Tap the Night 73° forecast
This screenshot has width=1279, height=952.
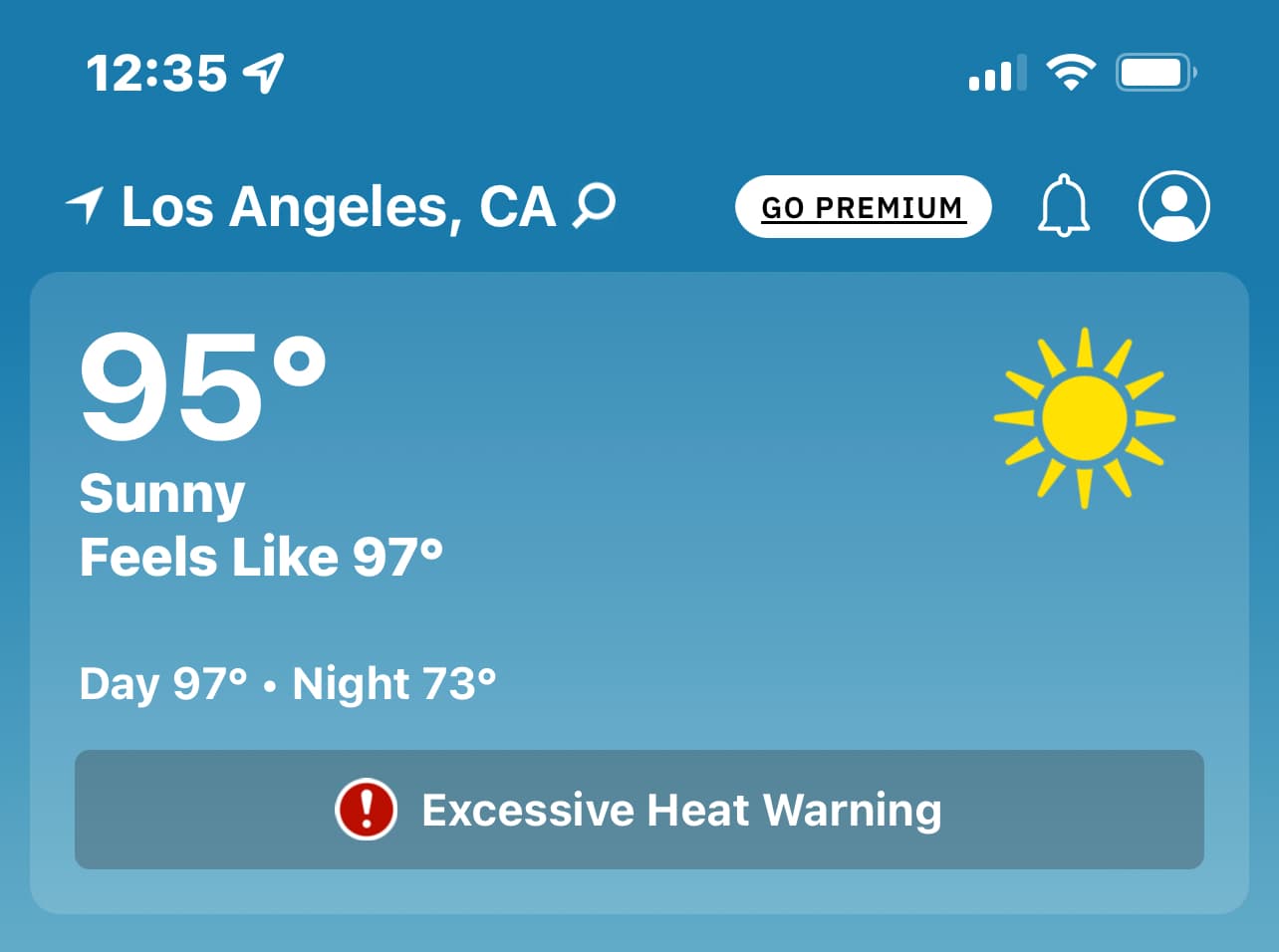click(394, 683)
